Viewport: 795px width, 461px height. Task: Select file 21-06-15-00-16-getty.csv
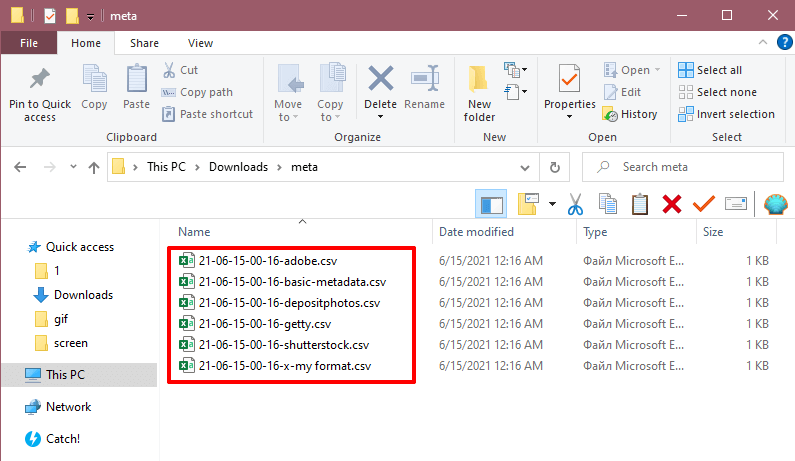pyautogui.click(x=255, y=324)
